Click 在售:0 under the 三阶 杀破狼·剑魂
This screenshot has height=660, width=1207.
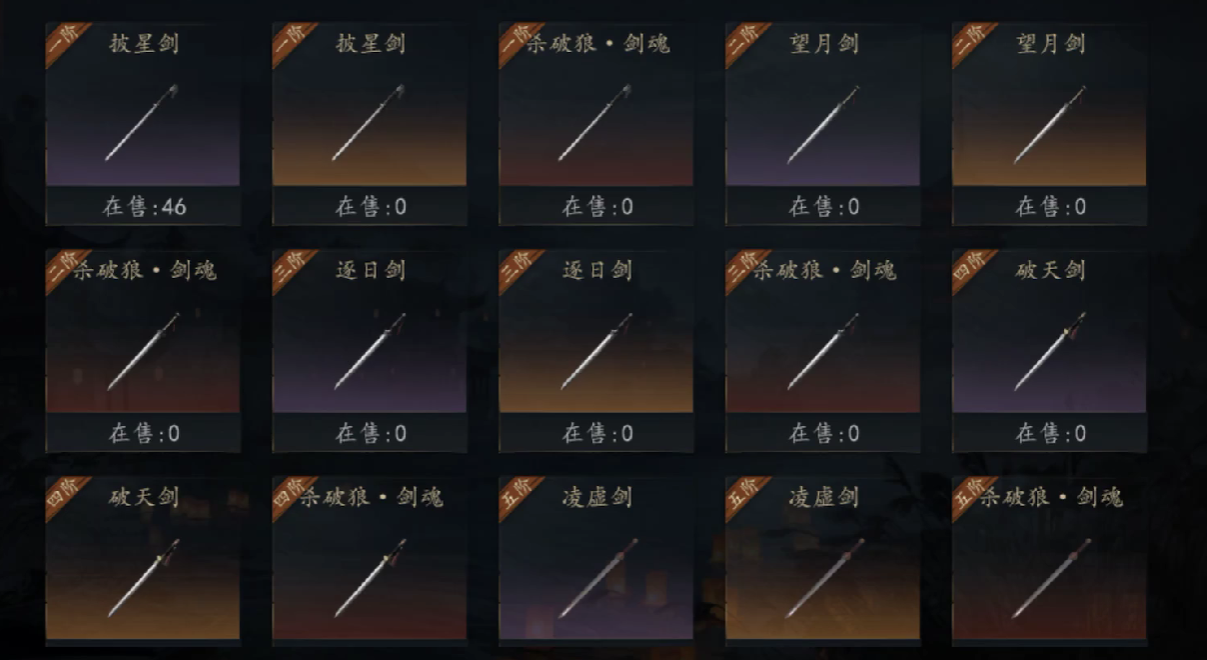point(823,434)
